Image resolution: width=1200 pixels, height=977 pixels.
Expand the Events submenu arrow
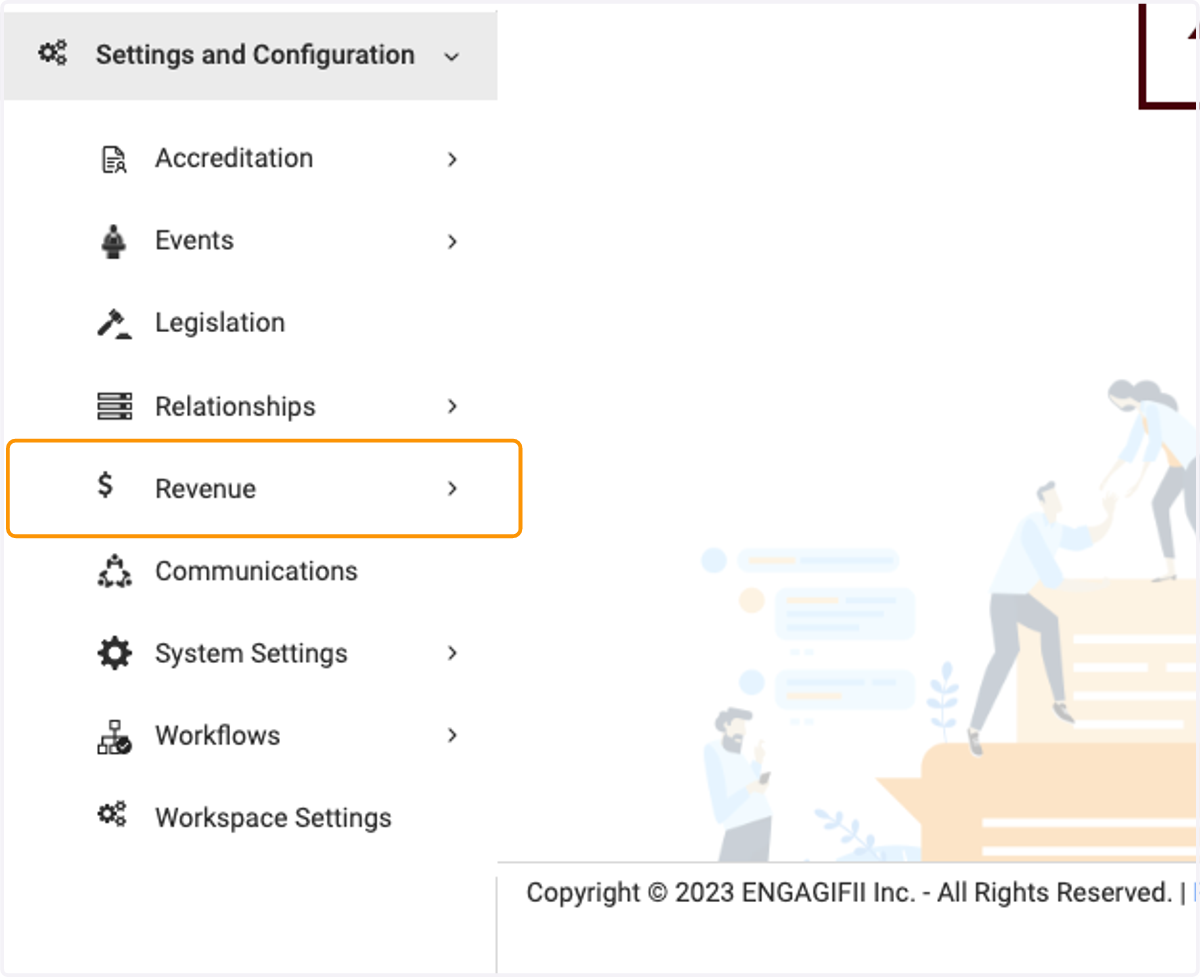pos(452,241)
